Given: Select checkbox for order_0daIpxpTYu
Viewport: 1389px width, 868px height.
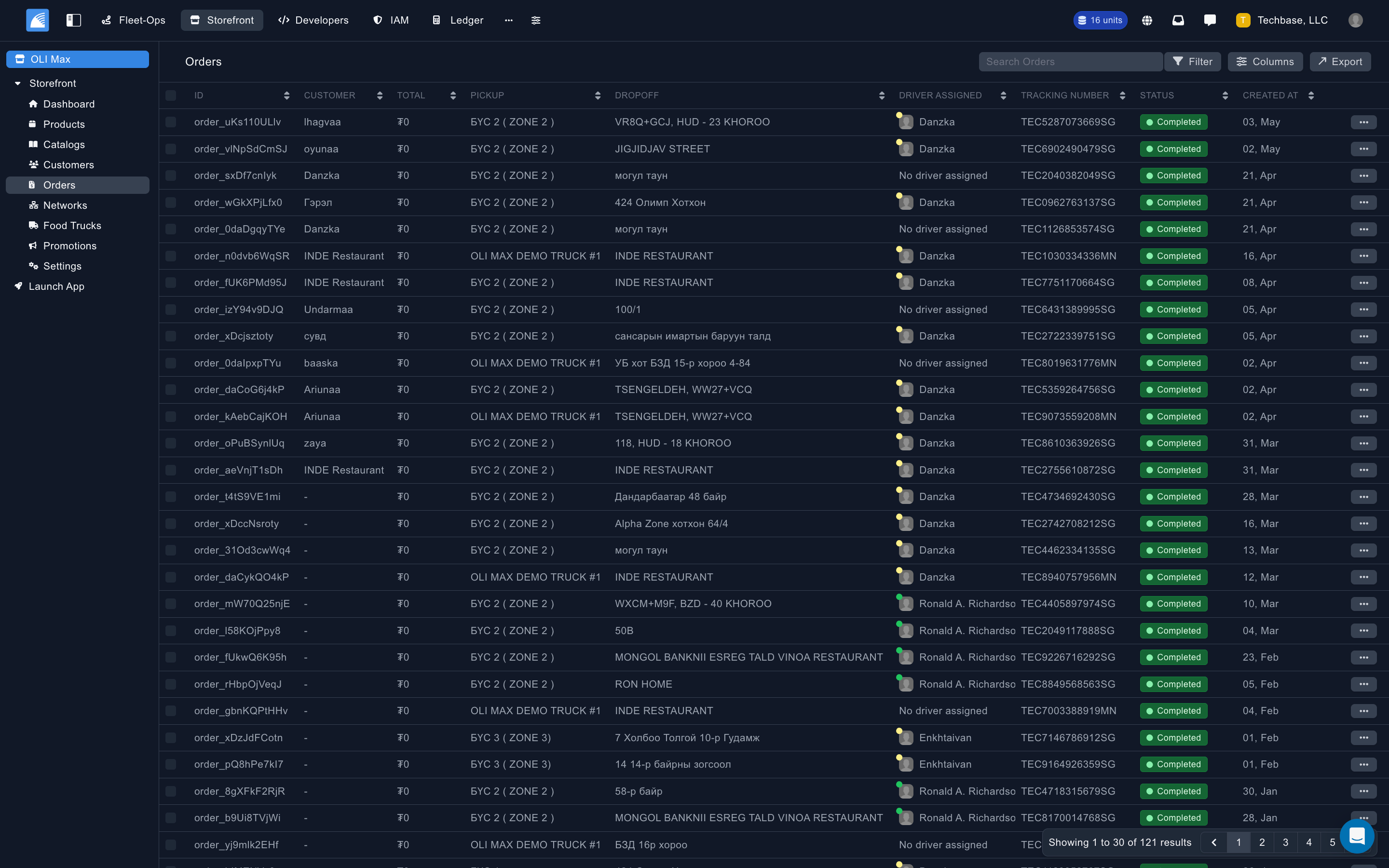Looking at the screenshot, I should [x=170, y=363].
